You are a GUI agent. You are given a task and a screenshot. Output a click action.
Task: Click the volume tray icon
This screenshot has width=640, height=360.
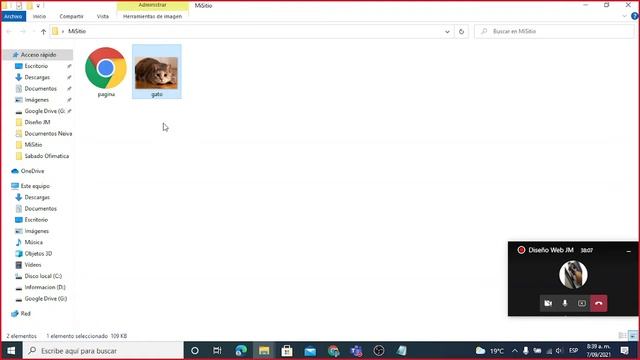click(559, 351)
